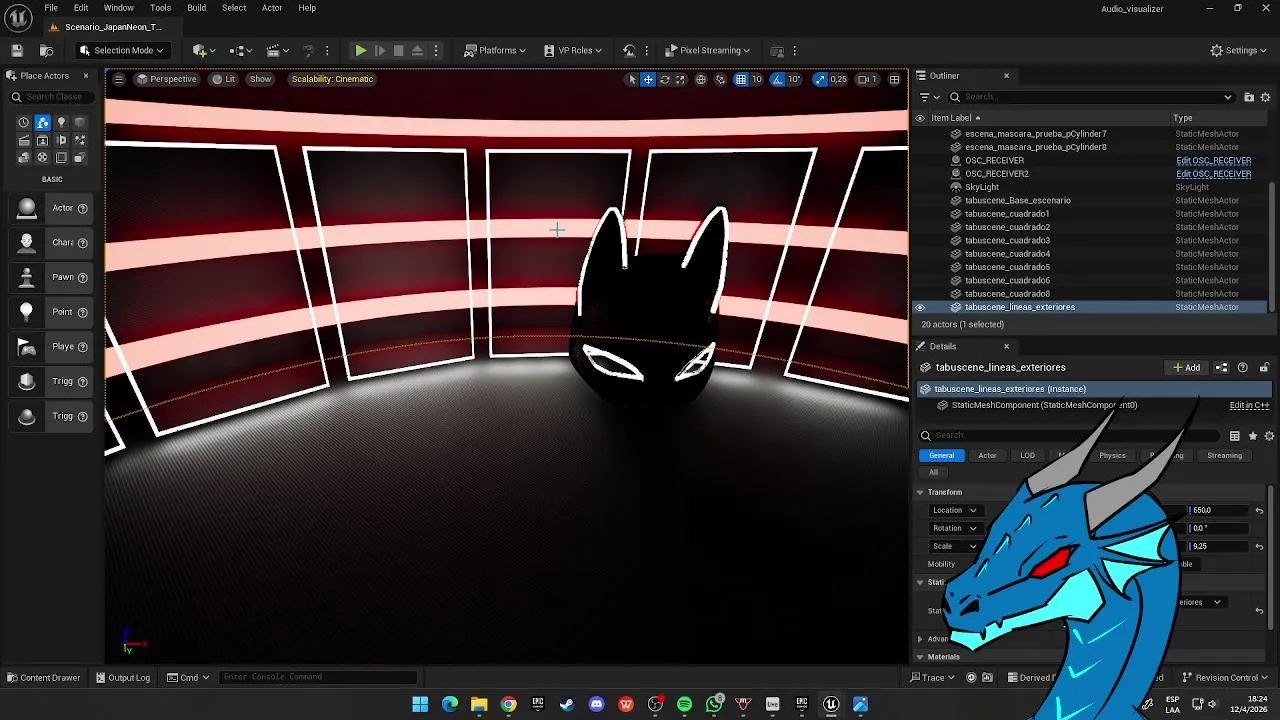Open the Outliner settings gear
The height and width of the screenshot is (720, 1280).
click(x=1266, y=97)
